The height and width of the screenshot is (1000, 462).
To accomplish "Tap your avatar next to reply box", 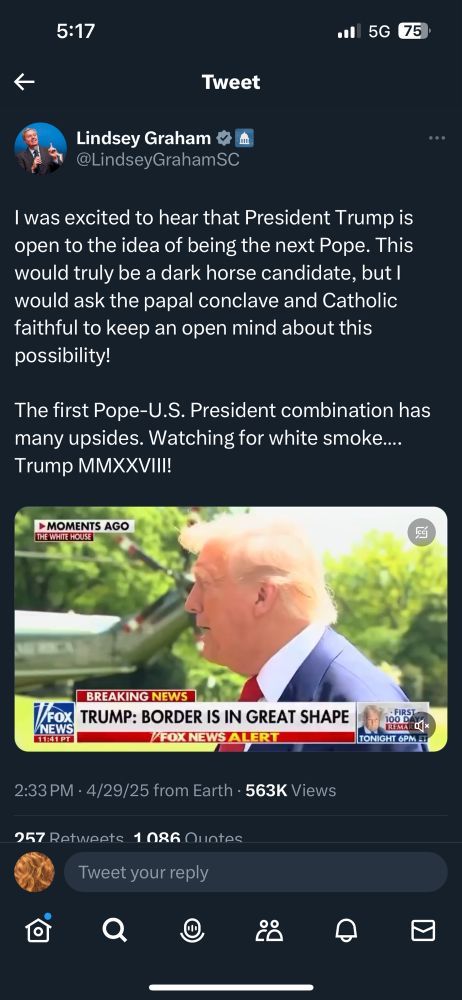I will click(x=34, y=872).
